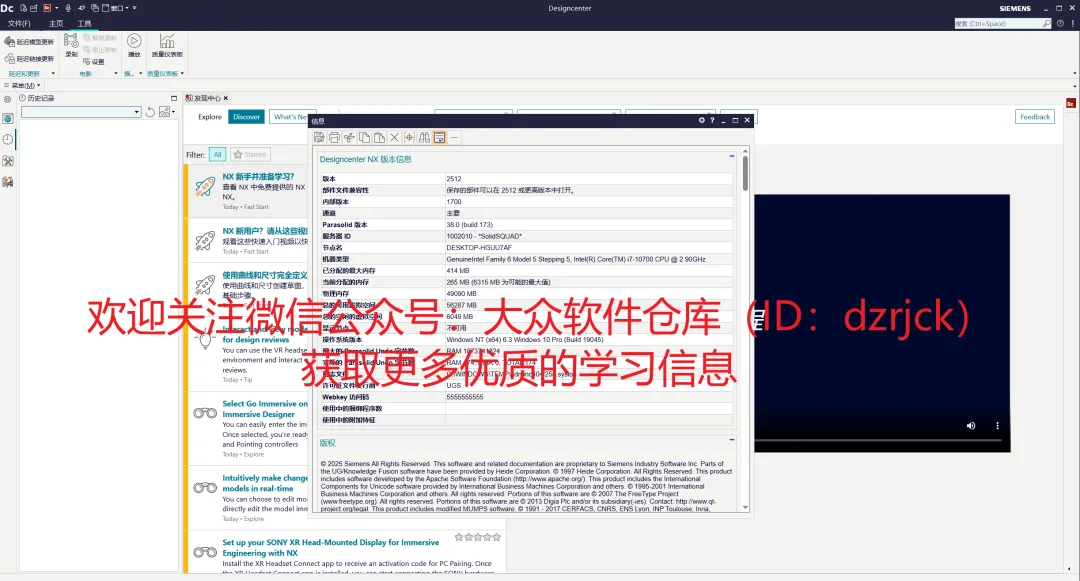The width and height of the screenshot is (1080, 581).
Task: Click the 信息 window vertical scrollbar thumb
Action: pyautogui.click(x=745, y=173)
